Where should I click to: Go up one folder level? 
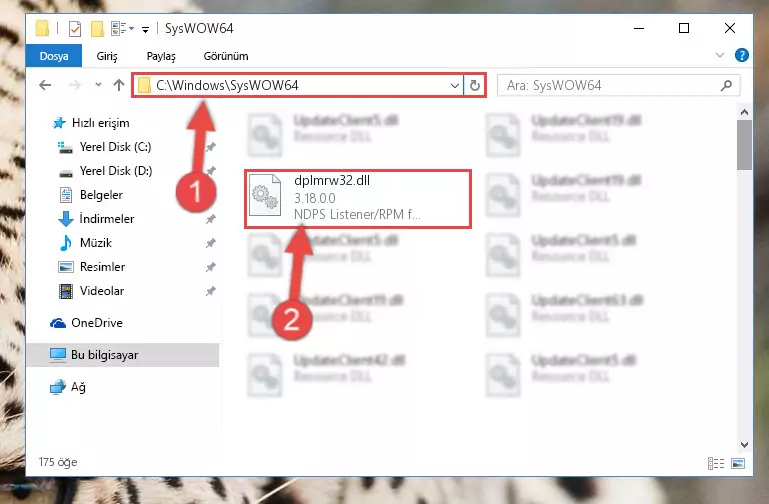click(119, 85)
